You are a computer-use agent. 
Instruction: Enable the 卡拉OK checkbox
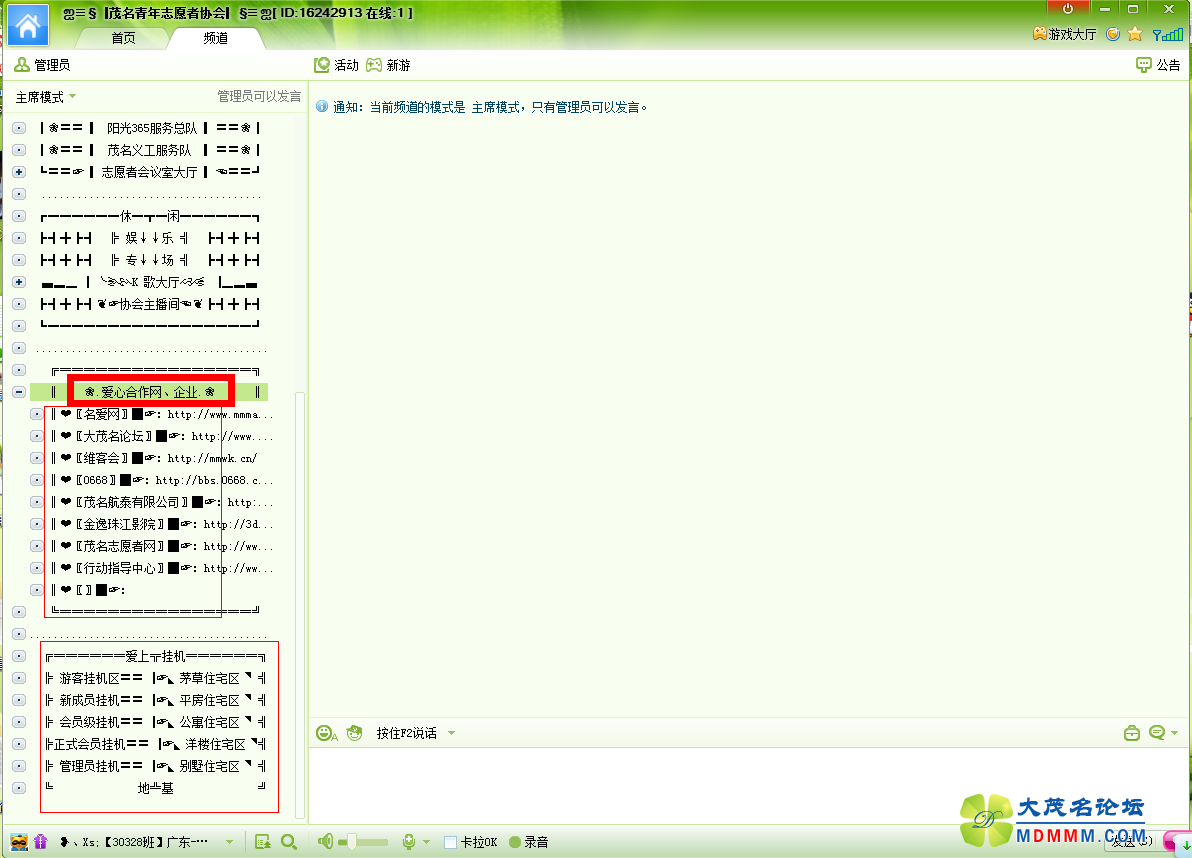coord(450,842)
